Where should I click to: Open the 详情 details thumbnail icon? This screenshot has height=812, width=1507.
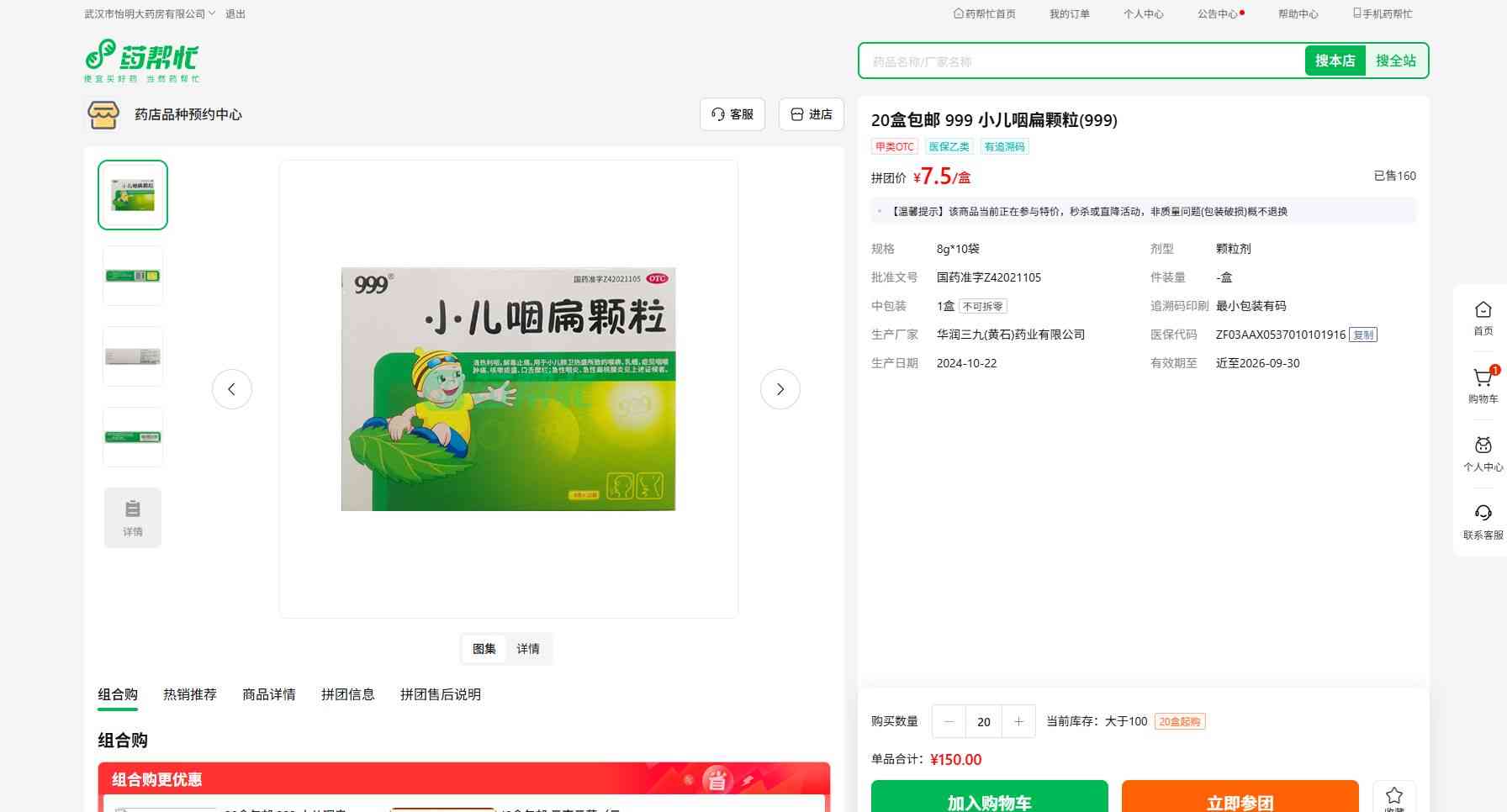[x=133, y=518]
